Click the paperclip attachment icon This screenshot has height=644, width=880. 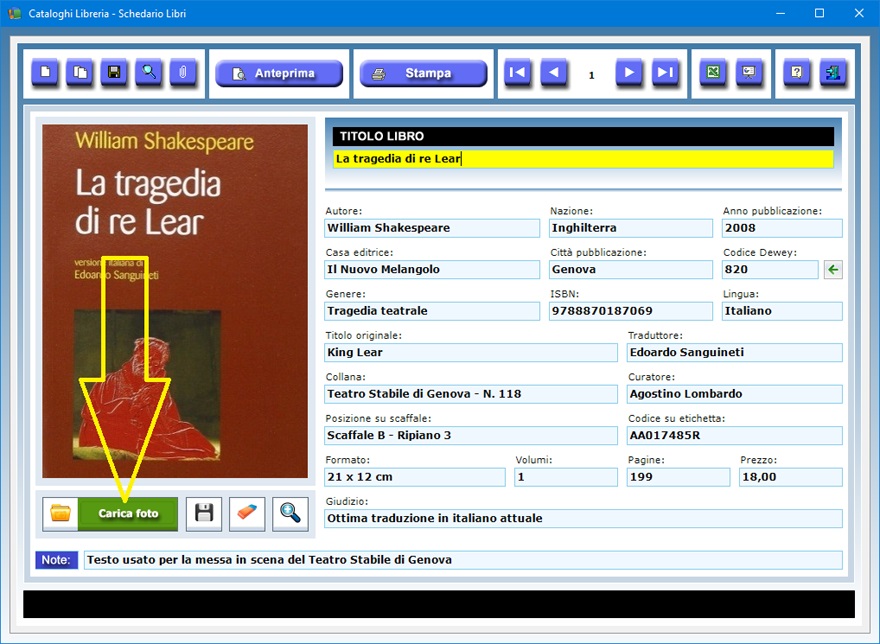(x=182, y=73)
